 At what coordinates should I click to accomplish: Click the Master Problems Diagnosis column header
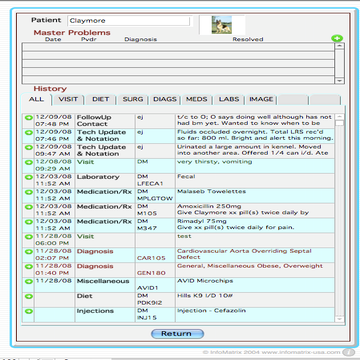pos(141,39)
